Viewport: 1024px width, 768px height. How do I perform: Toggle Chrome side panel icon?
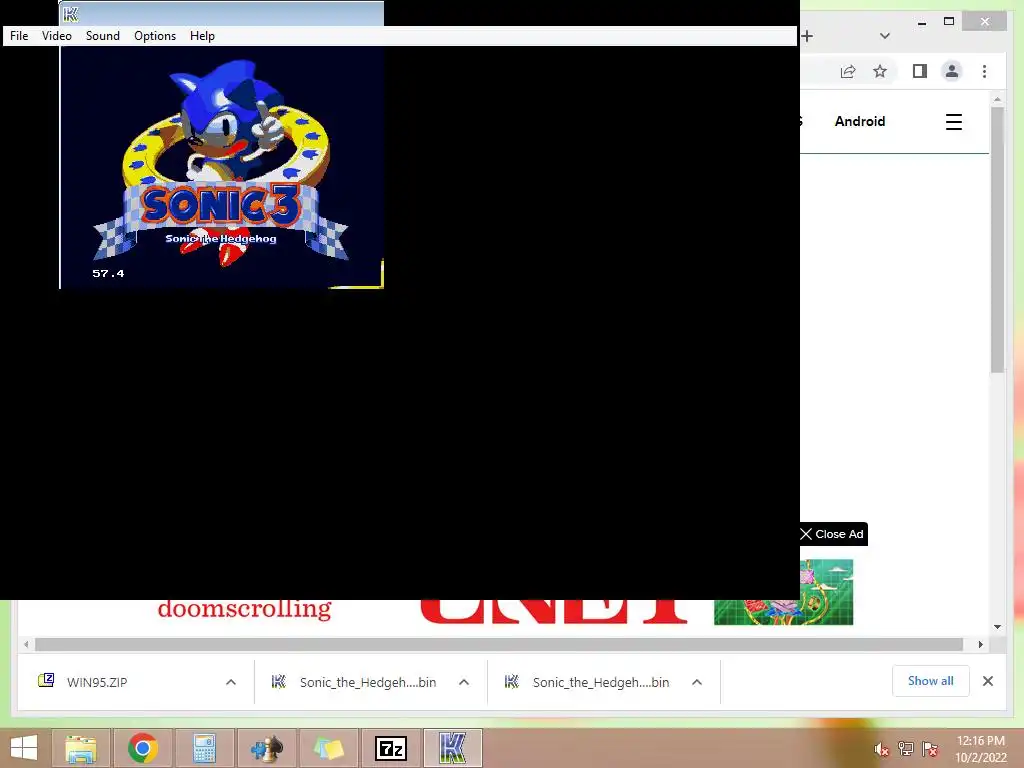pyautogui.click(x=920, y=71)
